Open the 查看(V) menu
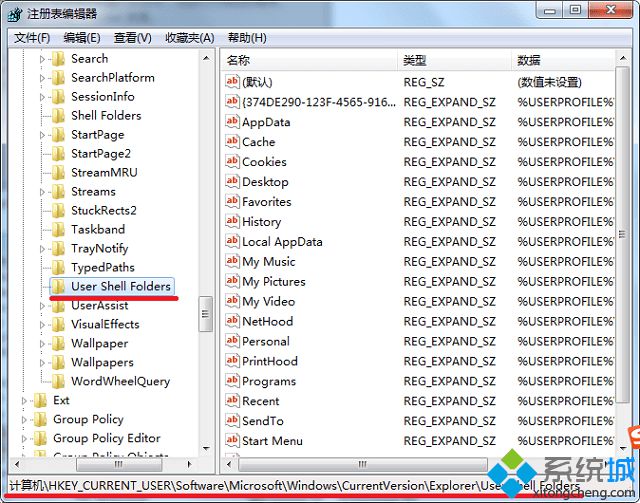 [x=133, y=38]
